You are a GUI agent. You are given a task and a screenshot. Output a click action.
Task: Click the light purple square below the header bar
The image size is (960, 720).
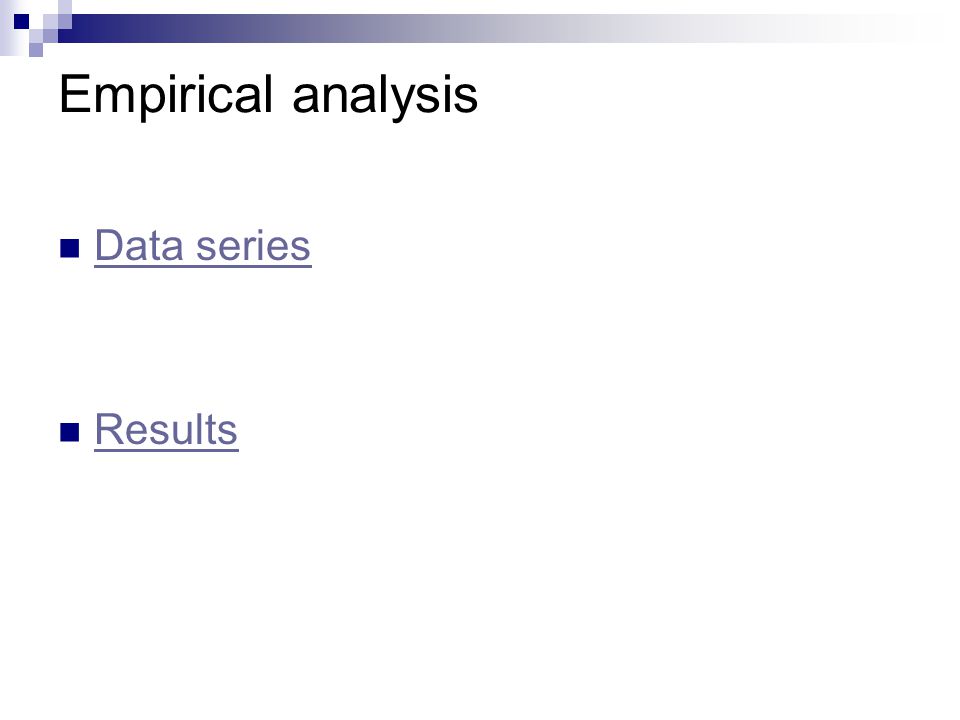click(x=36, y=50)
